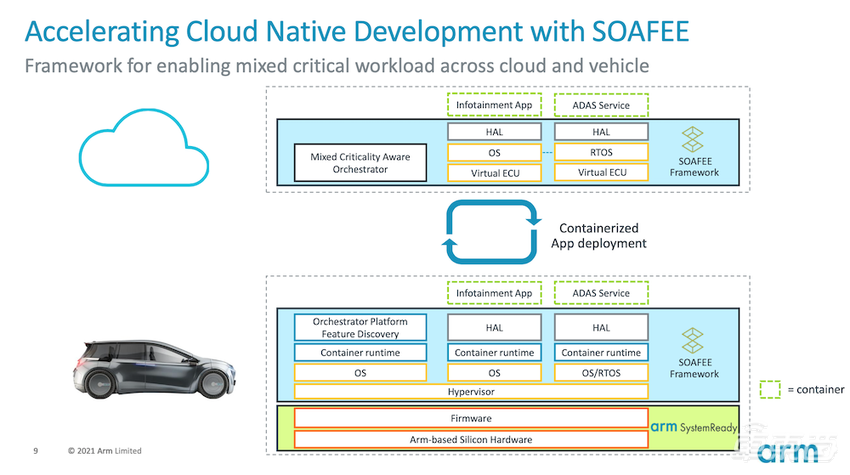This screenshot has height=475, width=850.
Task: Click the OS/RTOS box in vehicle stack
Action: pyautogui.click(x=600, y=372)
